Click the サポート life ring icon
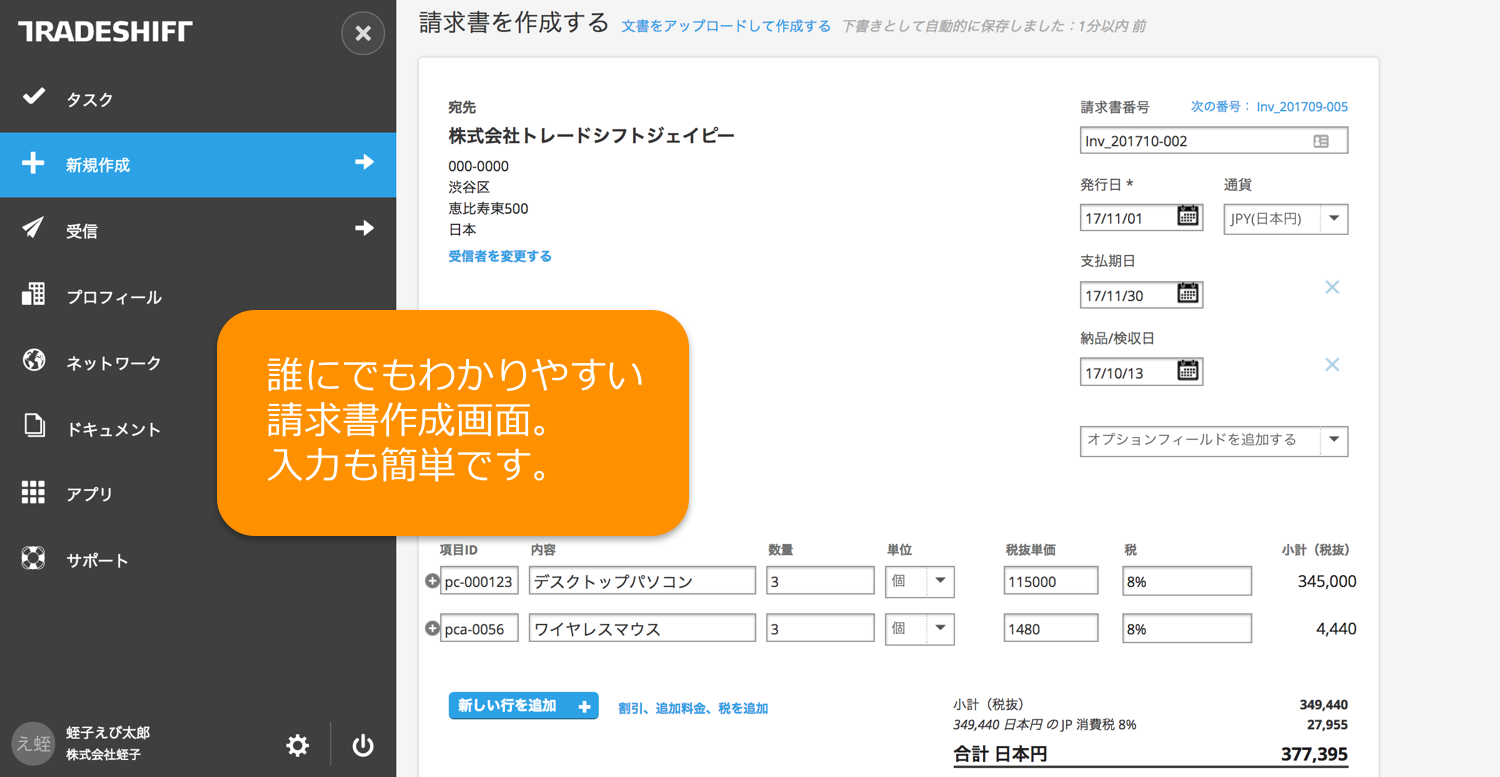The height and width of the screenshot is (777, 1500). (34, 559)
